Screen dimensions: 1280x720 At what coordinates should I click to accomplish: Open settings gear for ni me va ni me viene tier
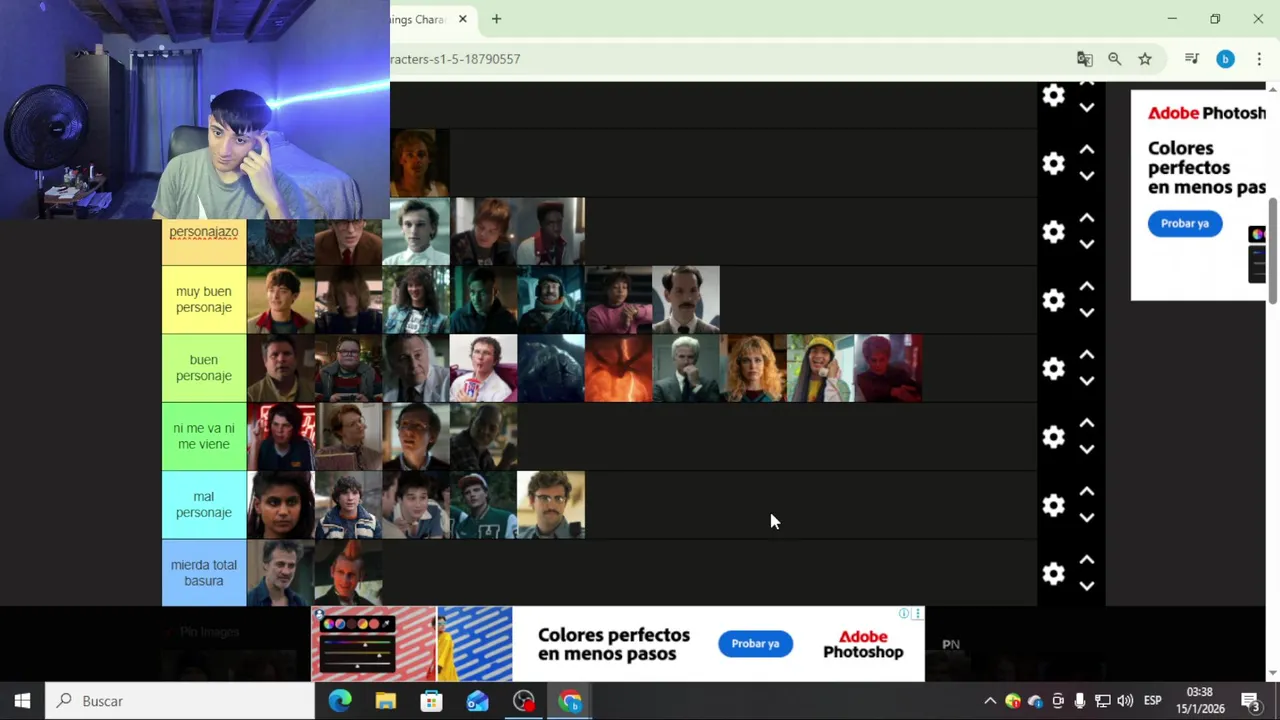[1053, 437]
